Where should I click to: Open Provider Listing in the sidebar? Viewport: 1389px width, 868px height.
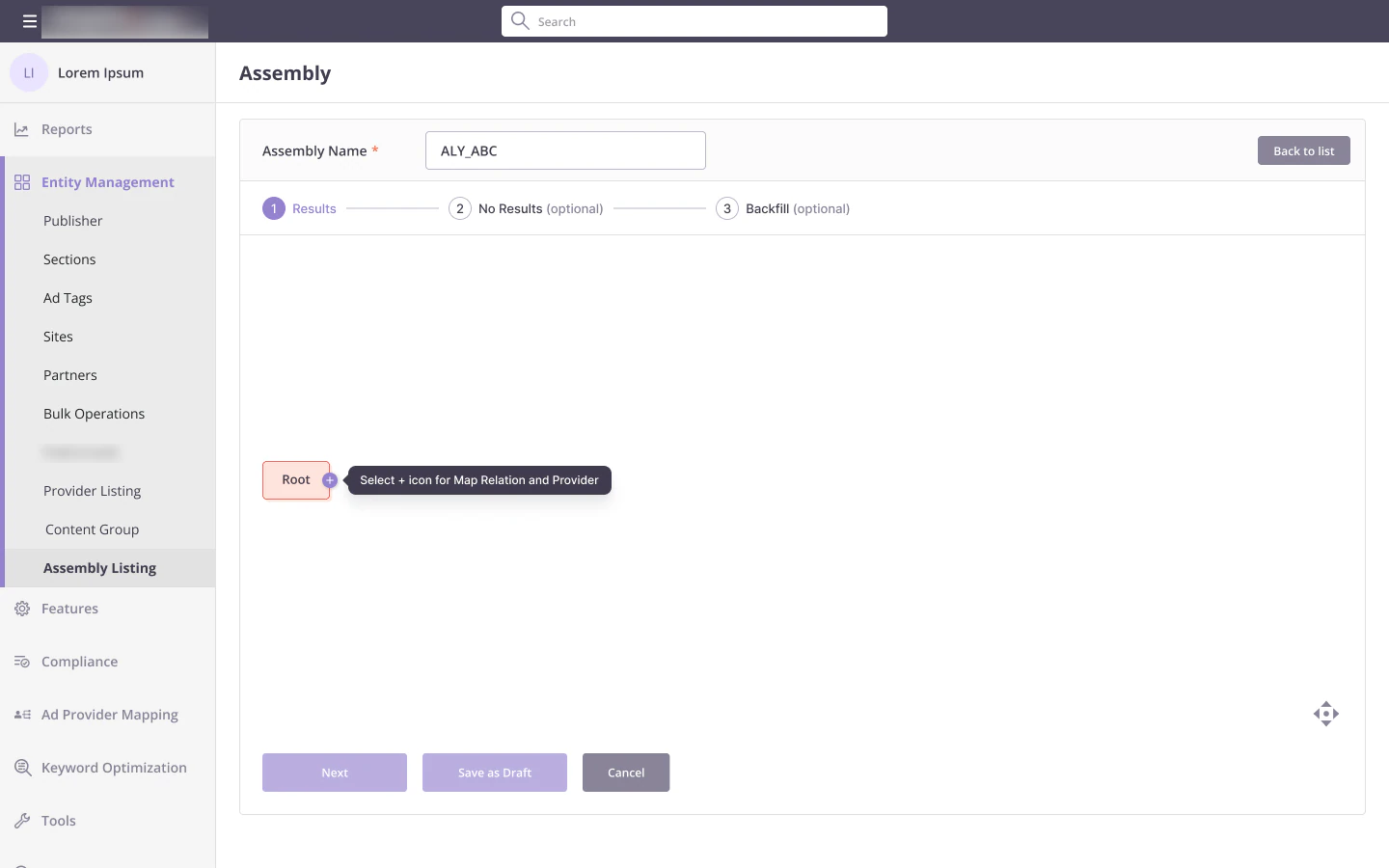[x=92, y=491]
